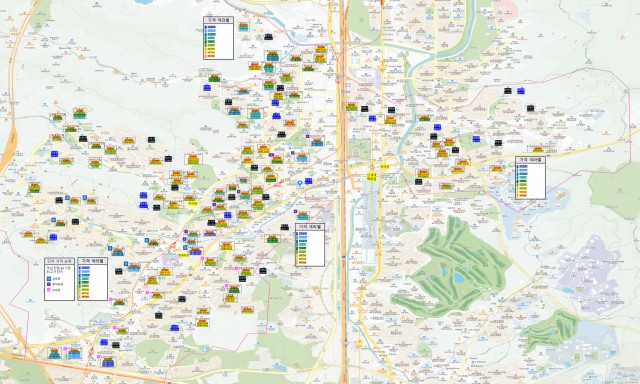Click lone blue marker at far-left map edge
Image resolution: width=640 pixels, height=384 pixels.
click(54, 154)
